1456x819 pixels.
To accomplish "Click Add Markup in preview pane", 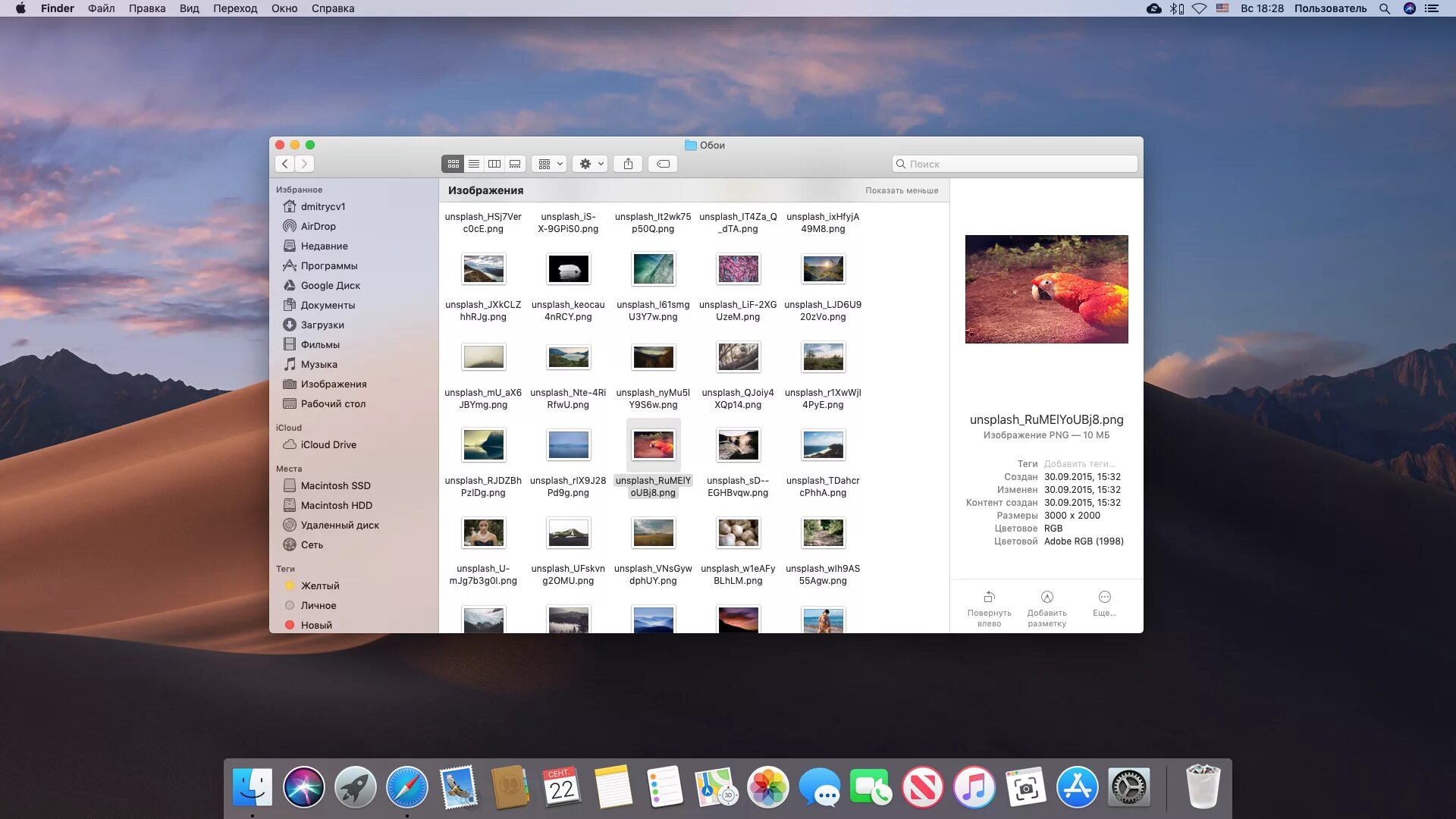I will point(1046,608).
